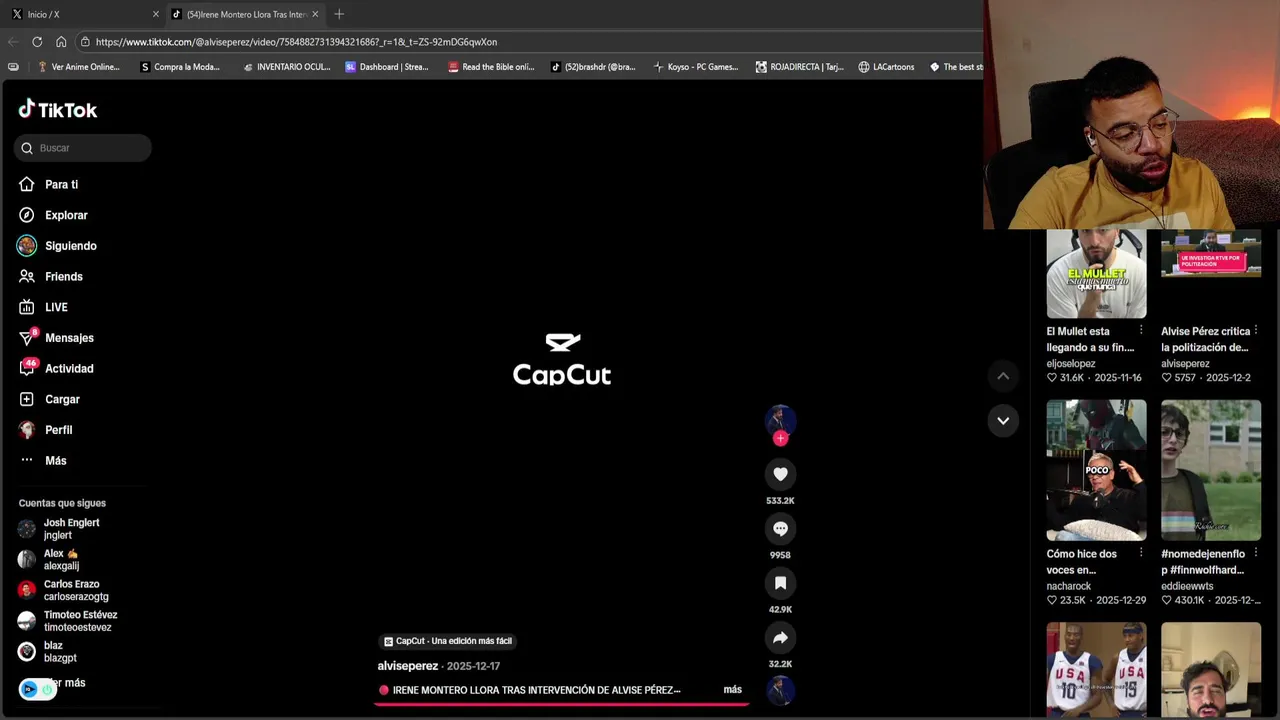Follow creator with red plus badge
The image size is (1280, 720).
pyautogui.click(x=780, y=438)
